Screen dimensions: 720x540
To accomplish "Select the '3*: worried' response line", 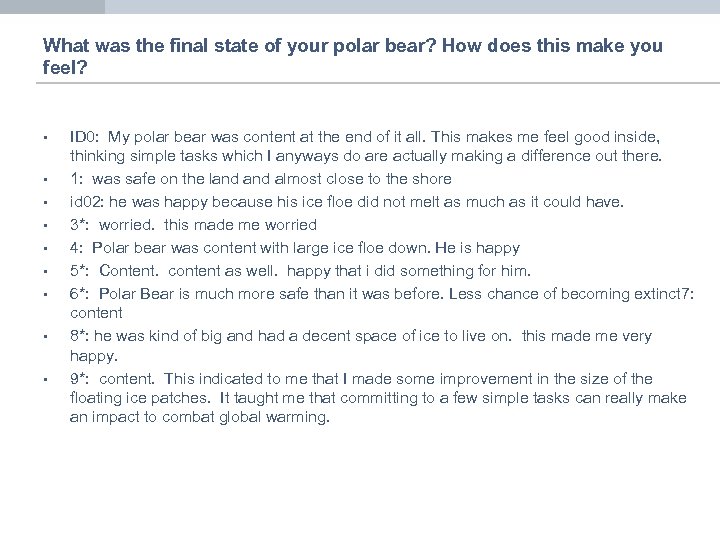I will click(x=193, y=225).
